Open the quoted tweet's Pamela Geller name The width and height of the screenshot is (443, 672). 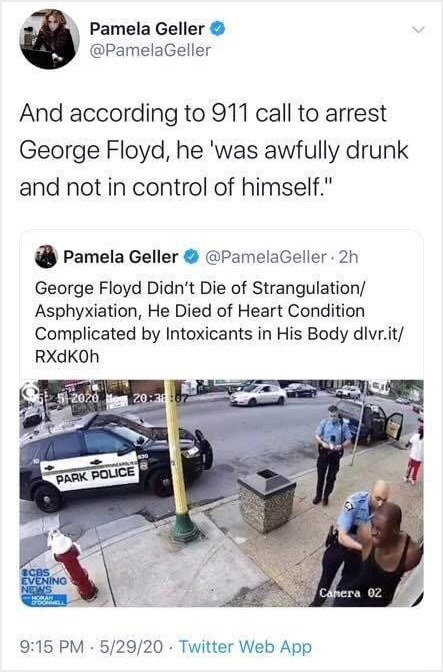click(x=121, y=257)
